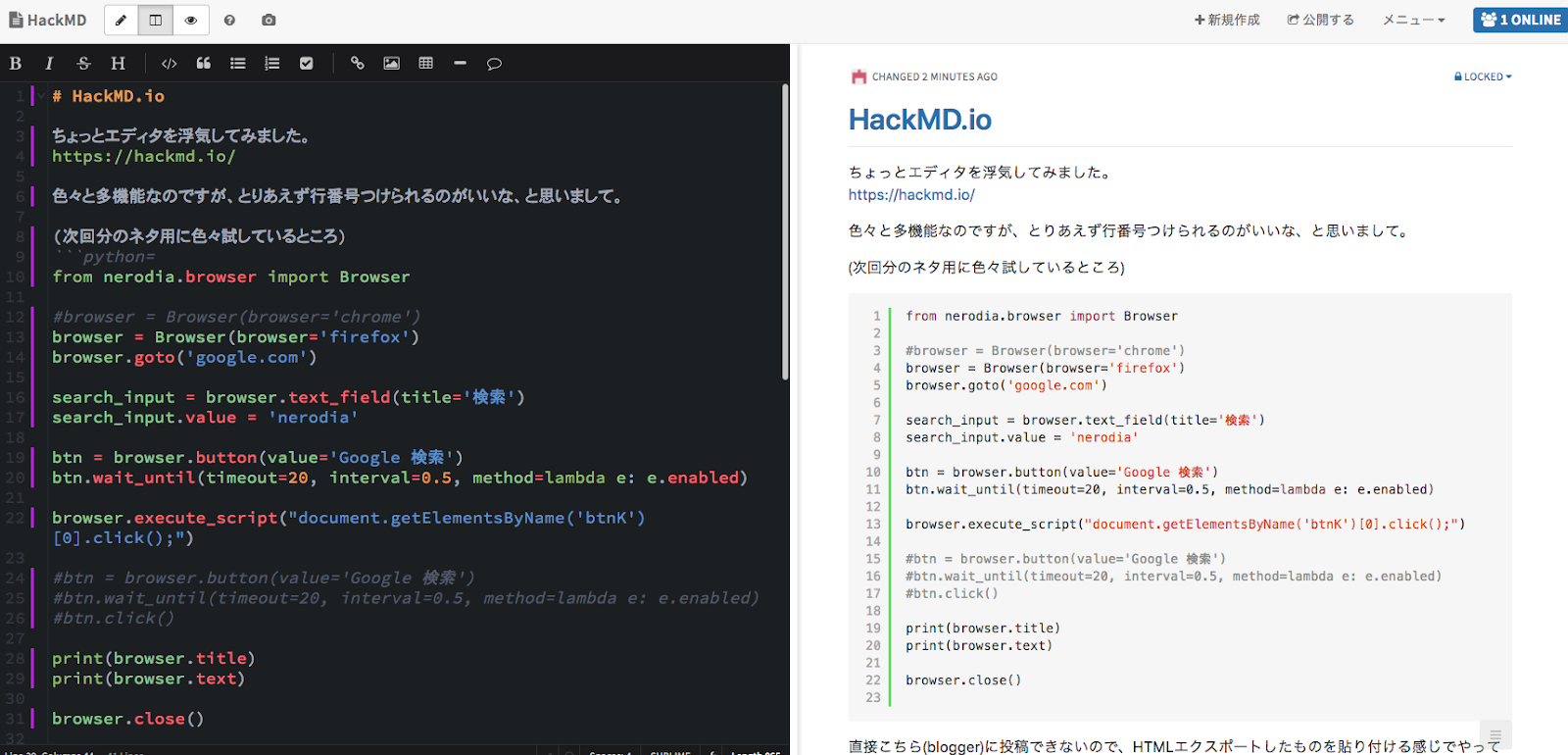Click 'btn.wait_until' line in editor
This screenshot has height=755, width=1568.
(400, 478)
